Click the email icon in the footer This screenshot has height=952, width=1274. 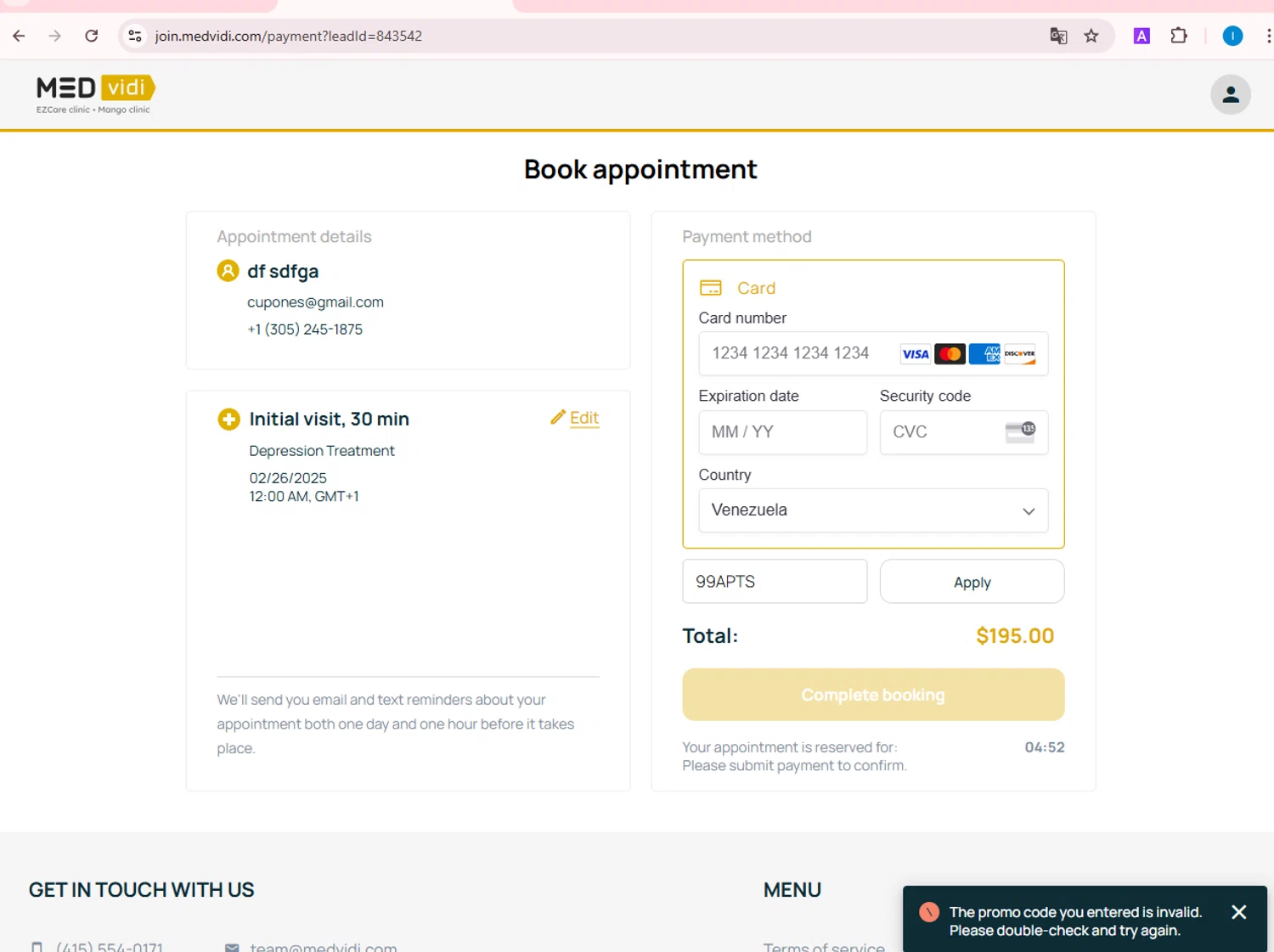coord(232,948)
